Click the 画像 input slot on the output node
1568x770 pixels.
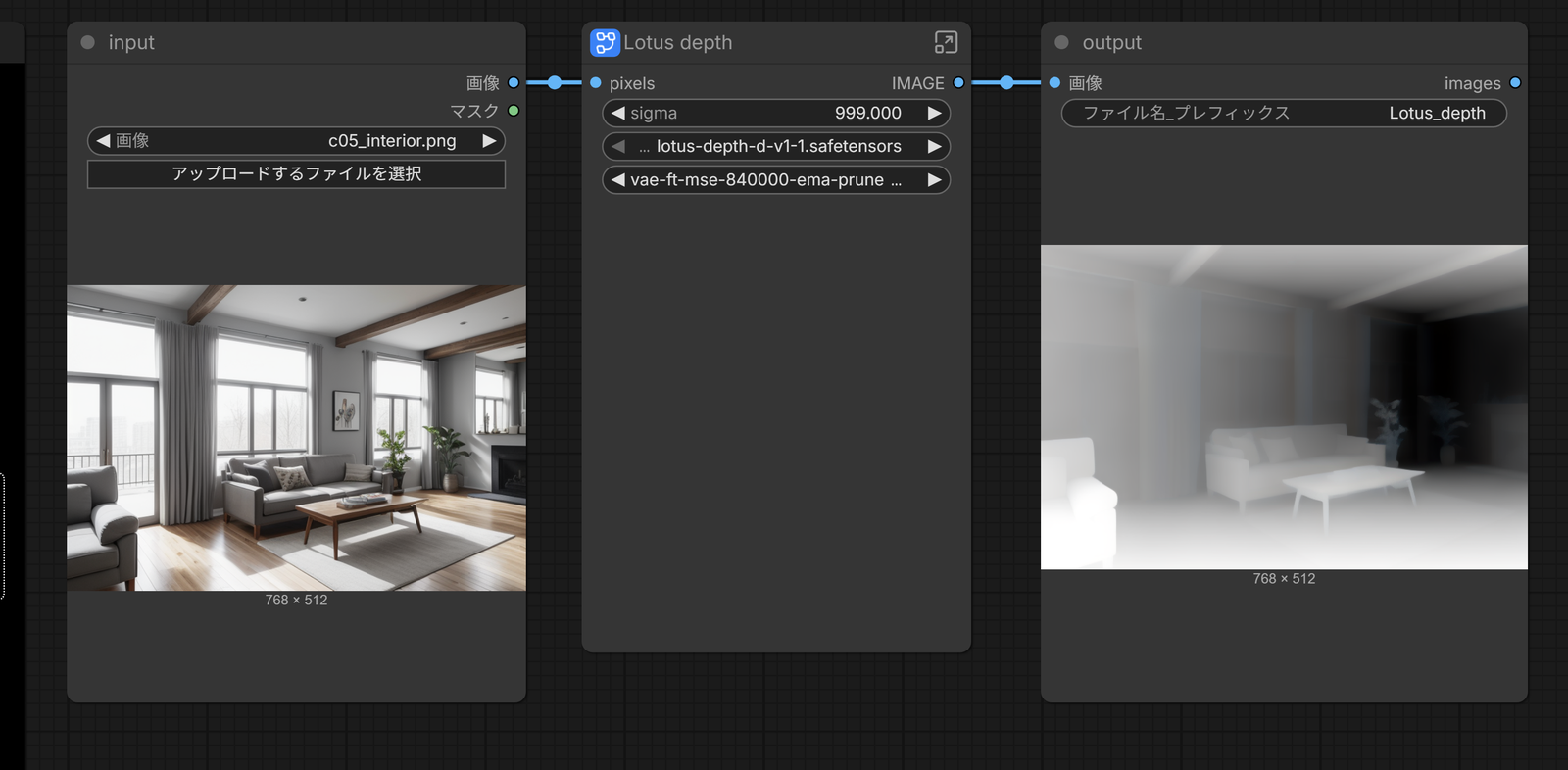pyautogui.click(x=1054, y=83)
